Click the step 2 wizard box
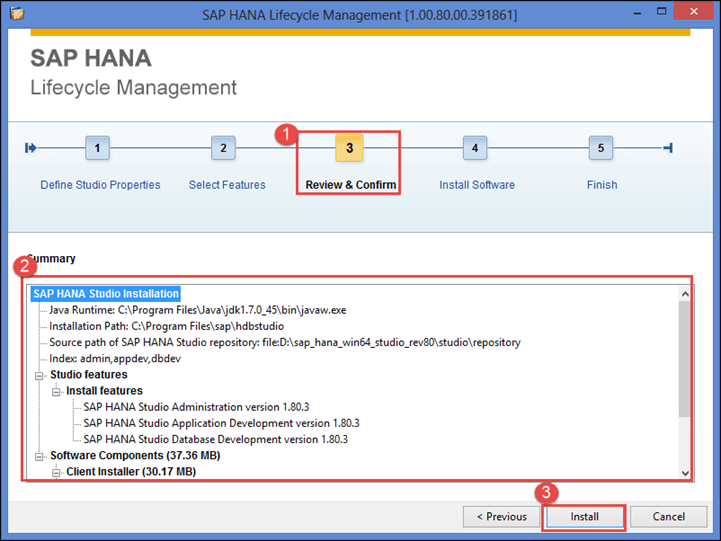 tap(223, 148)
